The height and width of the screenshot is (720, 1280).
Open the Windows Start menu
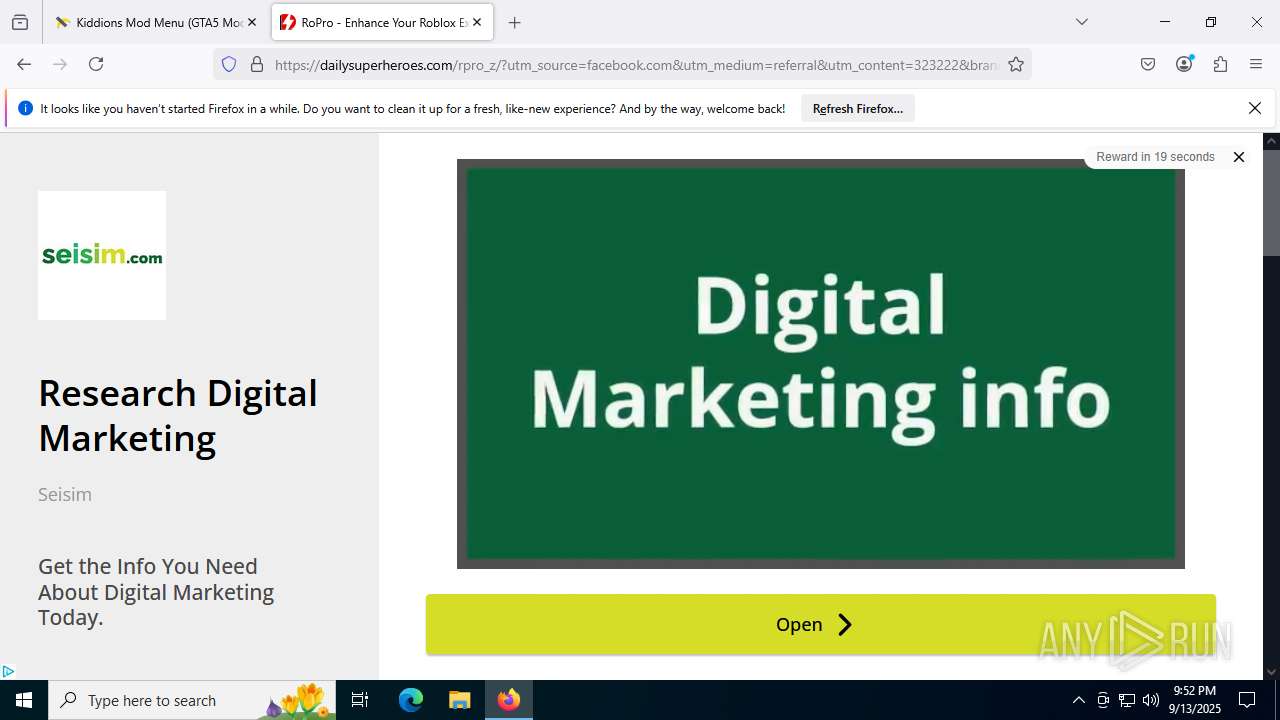point(24,700)
